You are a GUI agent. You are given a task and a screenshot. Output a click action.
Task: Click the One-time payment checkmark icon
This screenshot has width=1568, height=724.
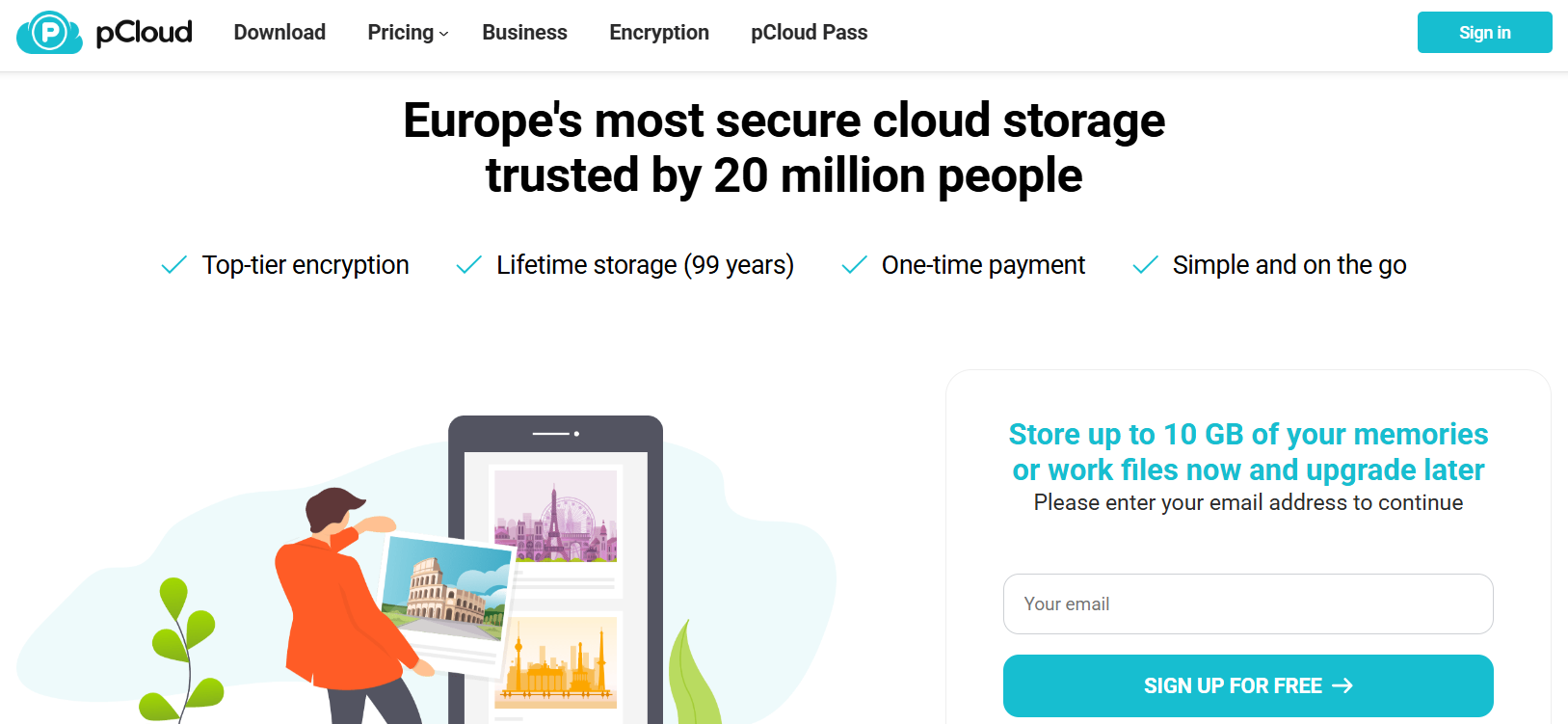click(x=854, y=265)
